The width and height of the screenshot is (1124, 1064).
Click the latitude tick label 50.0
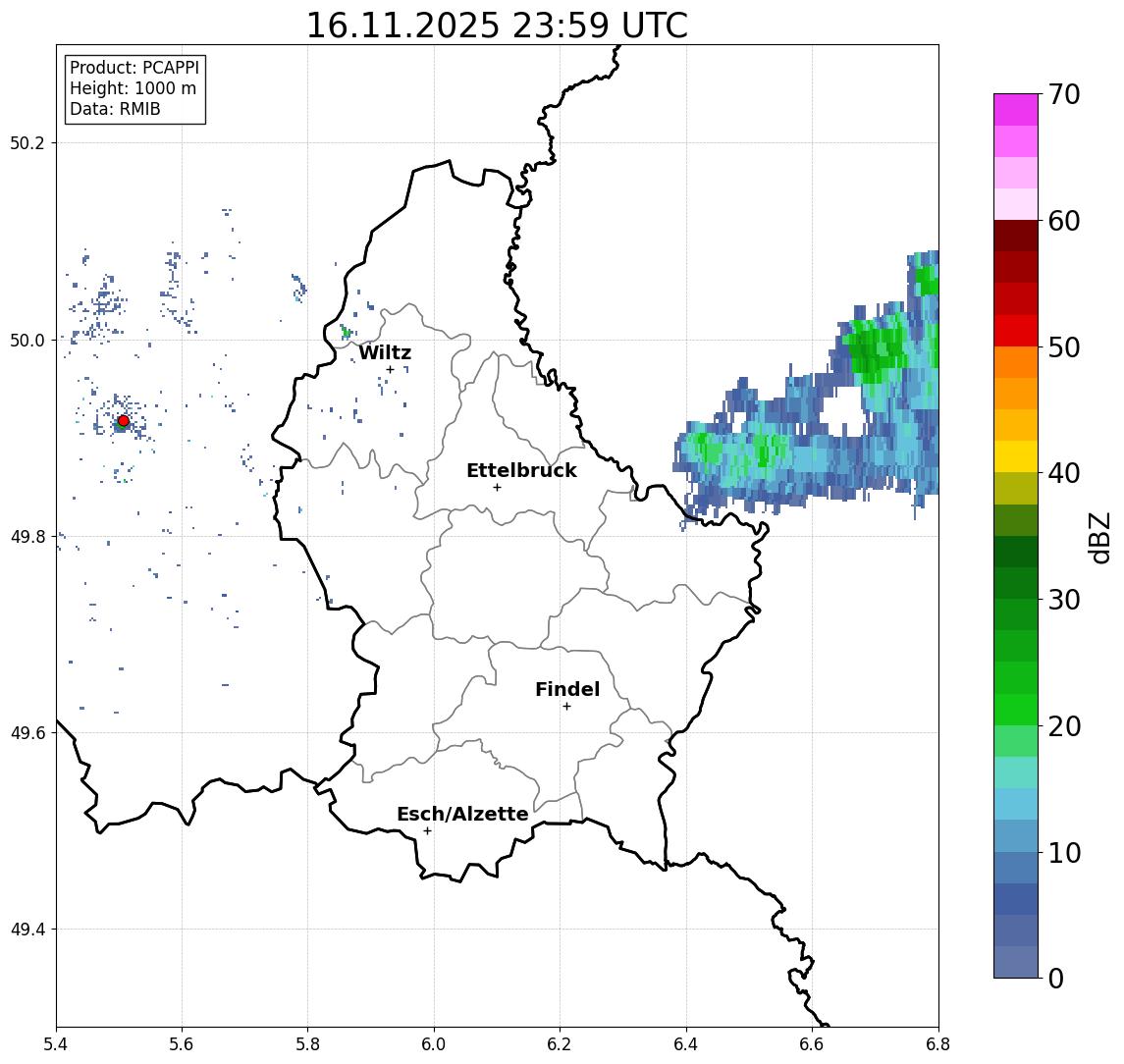click(x=27, y=340)
